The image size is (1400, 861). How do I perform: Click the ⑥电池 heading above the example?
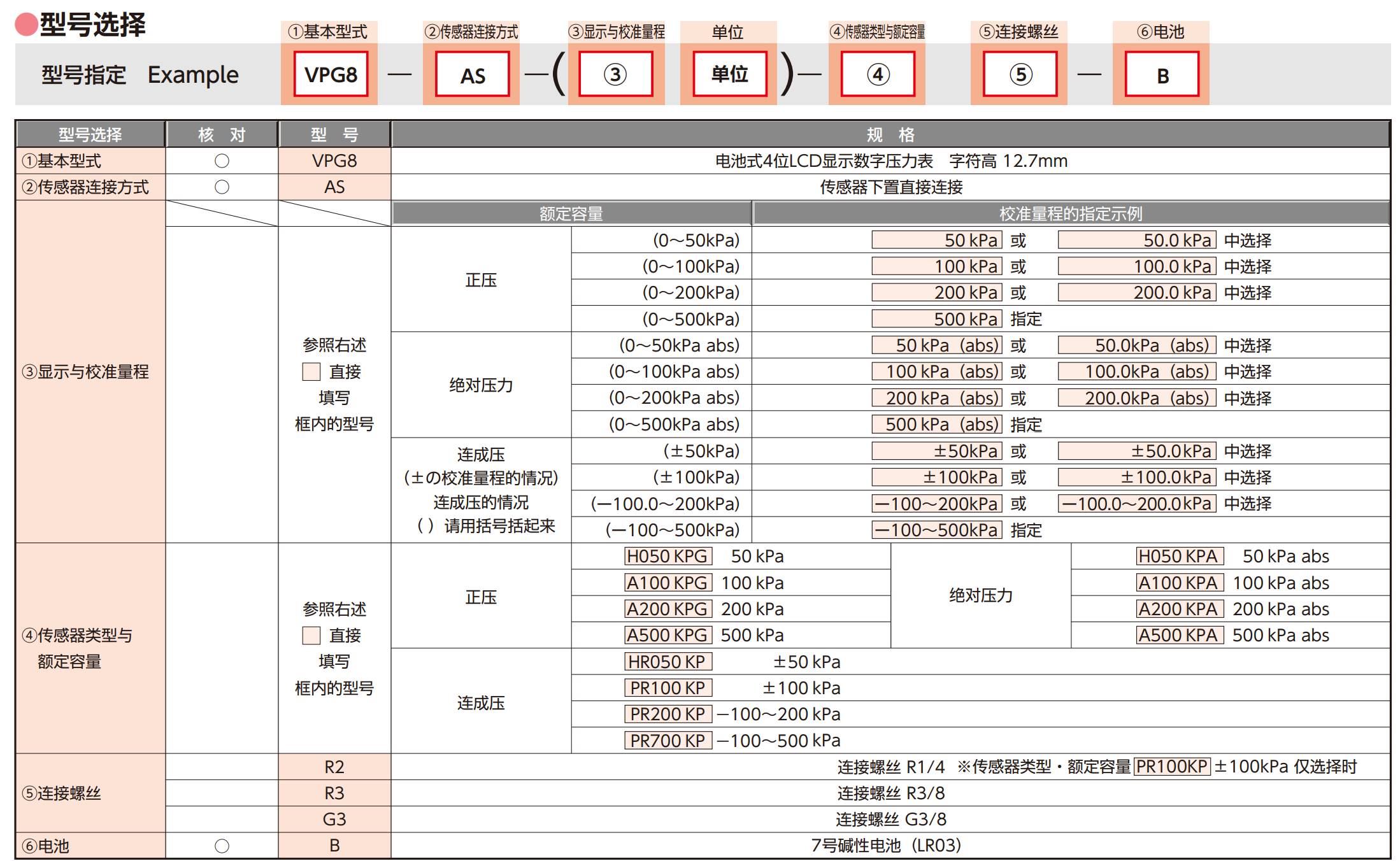[1161, 32]
